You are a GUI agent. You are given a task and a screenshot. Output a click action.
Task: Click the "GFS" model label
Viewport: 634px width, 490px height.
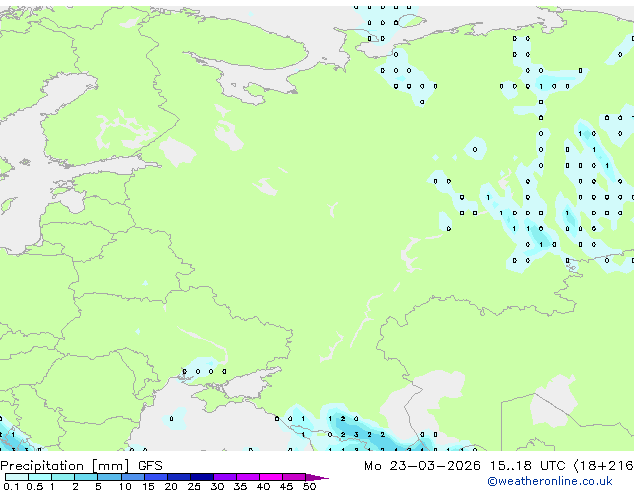[x=150, y=466]
